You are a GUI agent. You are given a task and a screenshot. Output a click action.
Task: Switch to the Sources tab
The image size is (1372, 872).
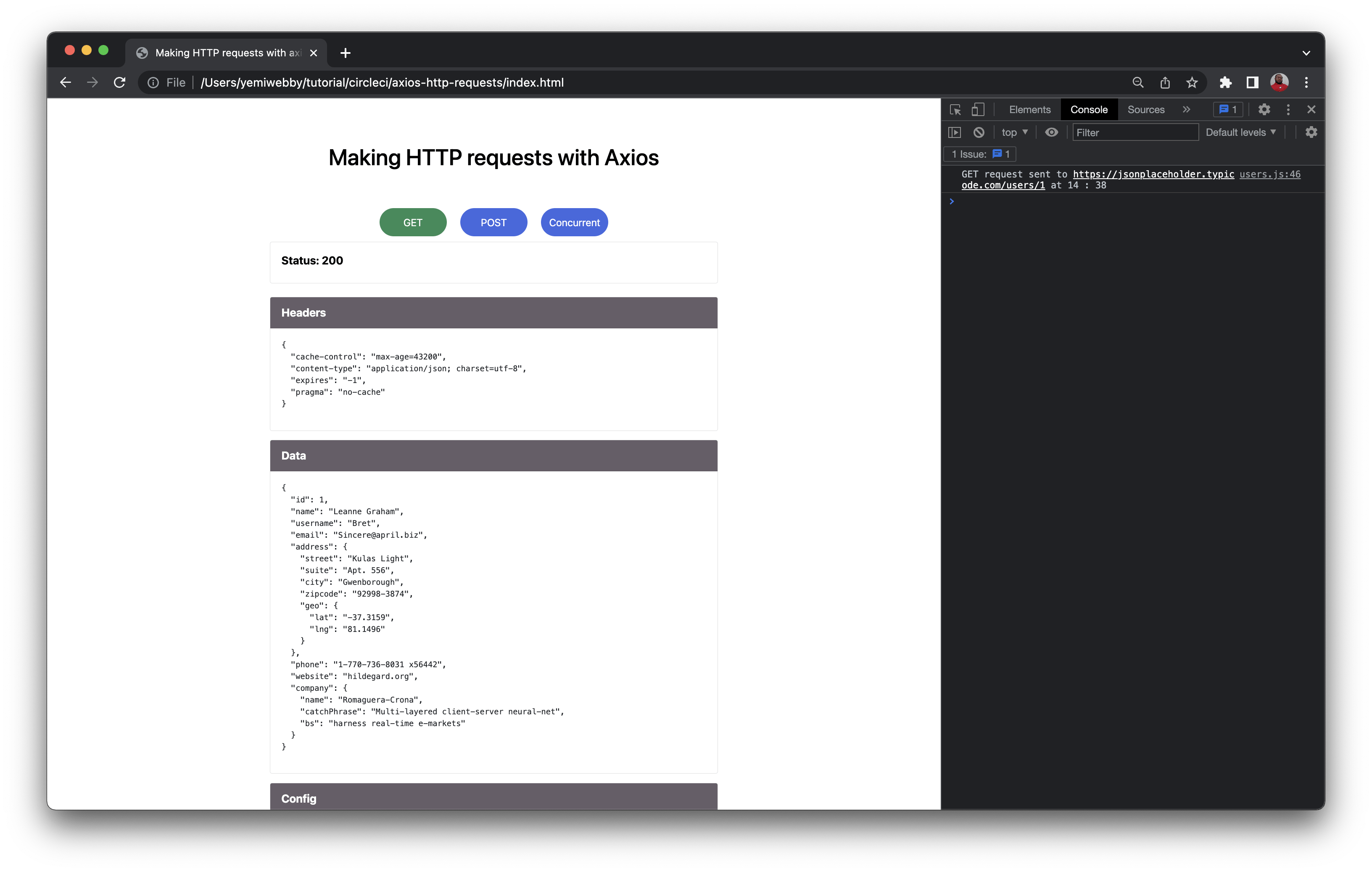[1145, 109]
